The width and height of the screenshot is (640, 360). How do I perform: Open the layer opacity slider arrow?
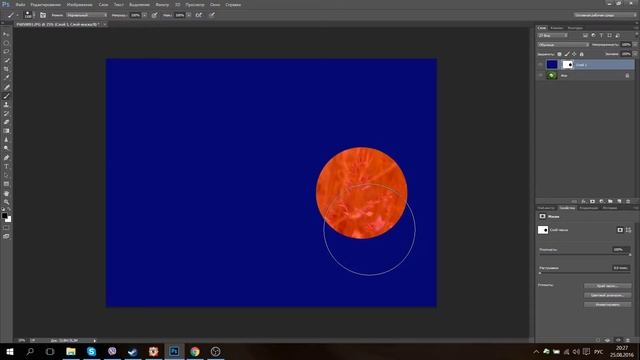(635, 44)
